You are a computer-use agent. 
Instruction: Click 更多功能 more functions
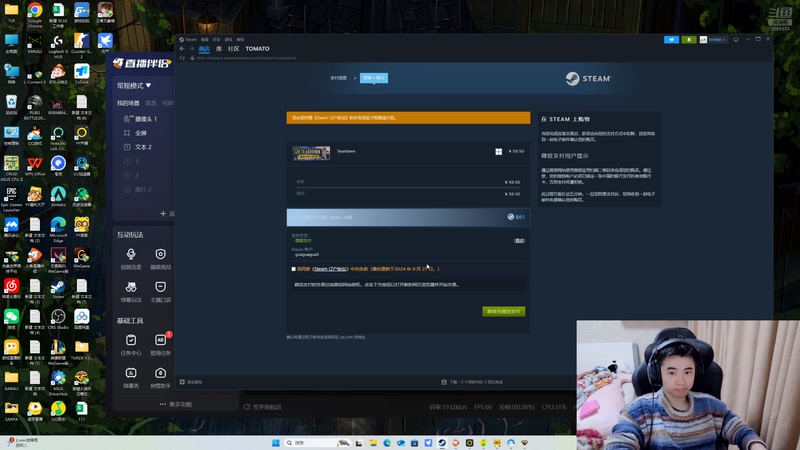coord(176,405)
